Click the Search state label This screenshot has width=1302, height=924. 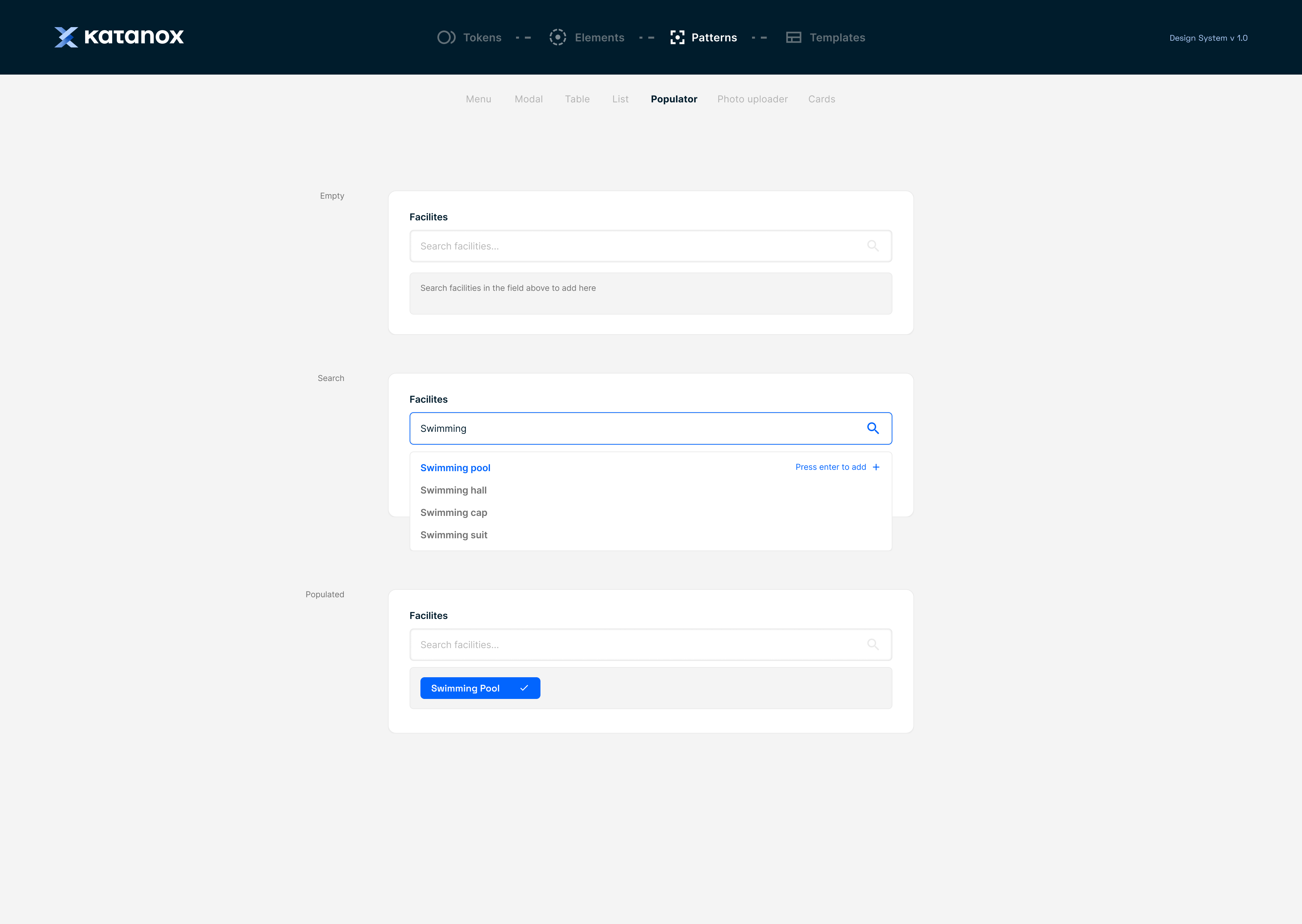point(331,378)
